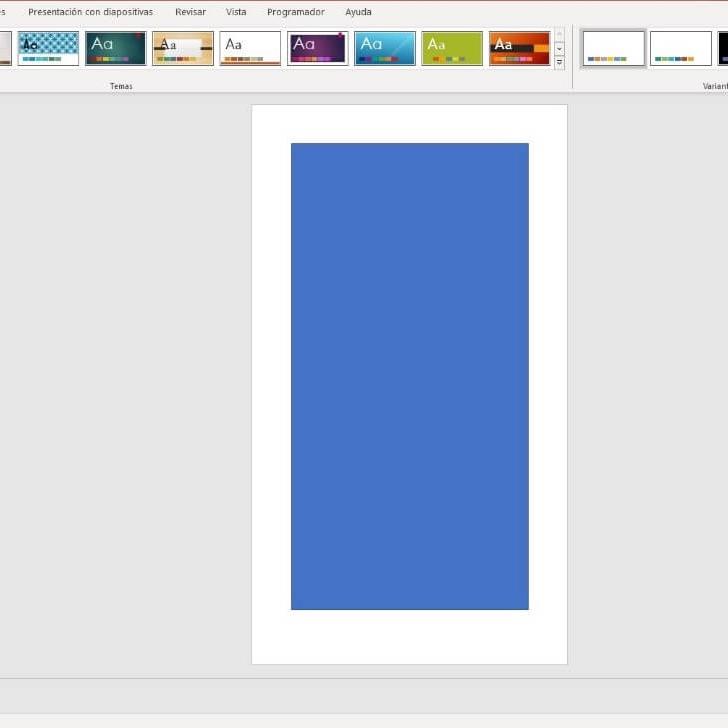Open the Vista tab
This screenshot has height=728, width=728.
(236, 12)
